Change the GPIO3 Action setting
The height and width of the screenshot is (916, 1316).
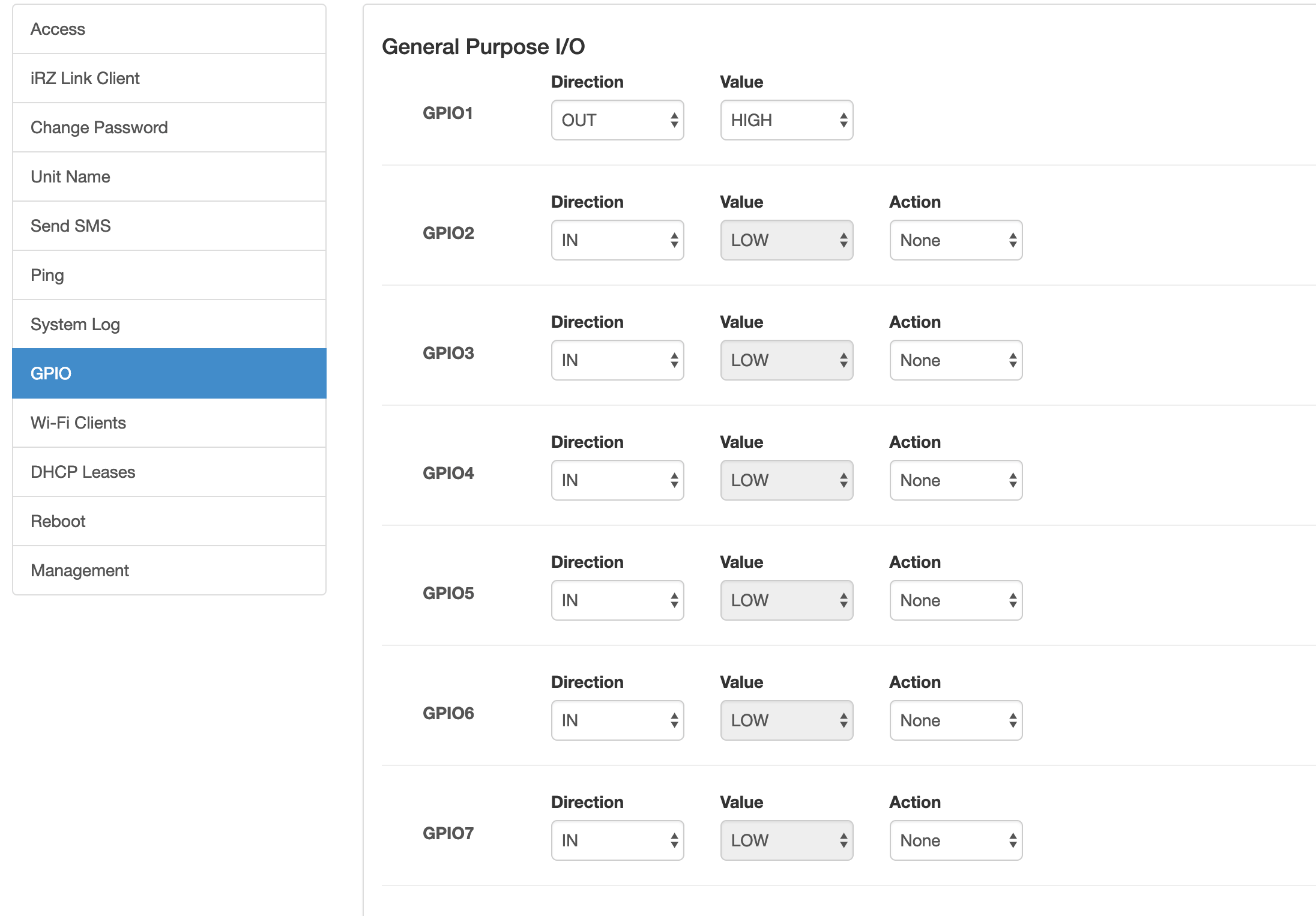[x=956, y=360]
